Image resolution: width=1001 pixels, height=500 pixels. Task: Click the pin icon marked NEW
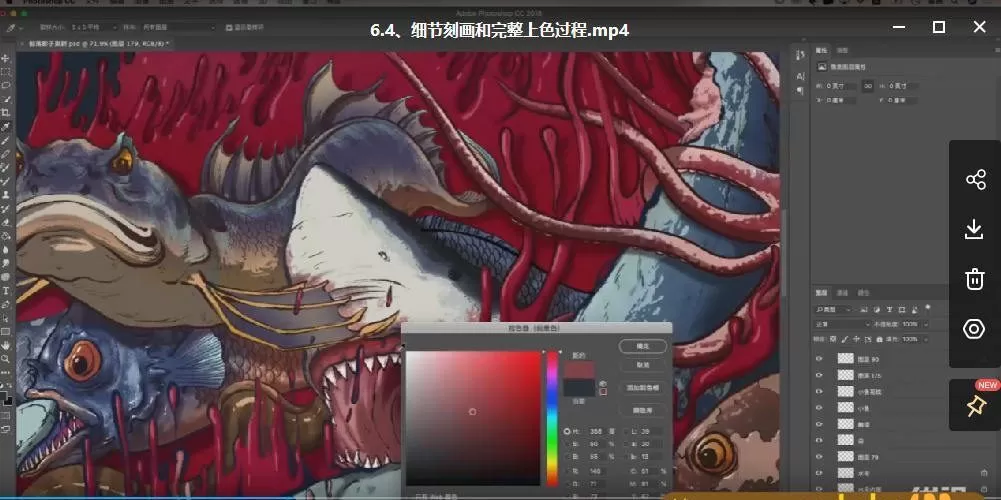click(976, 405)
